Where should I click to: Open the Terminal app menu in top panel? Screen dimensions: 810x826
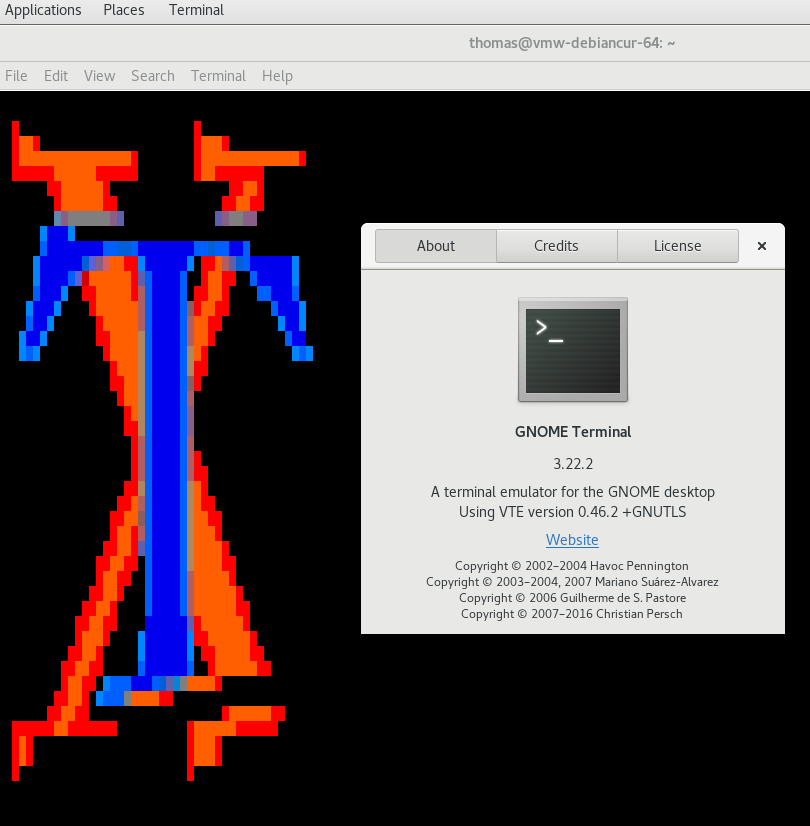tap(196, 10)
